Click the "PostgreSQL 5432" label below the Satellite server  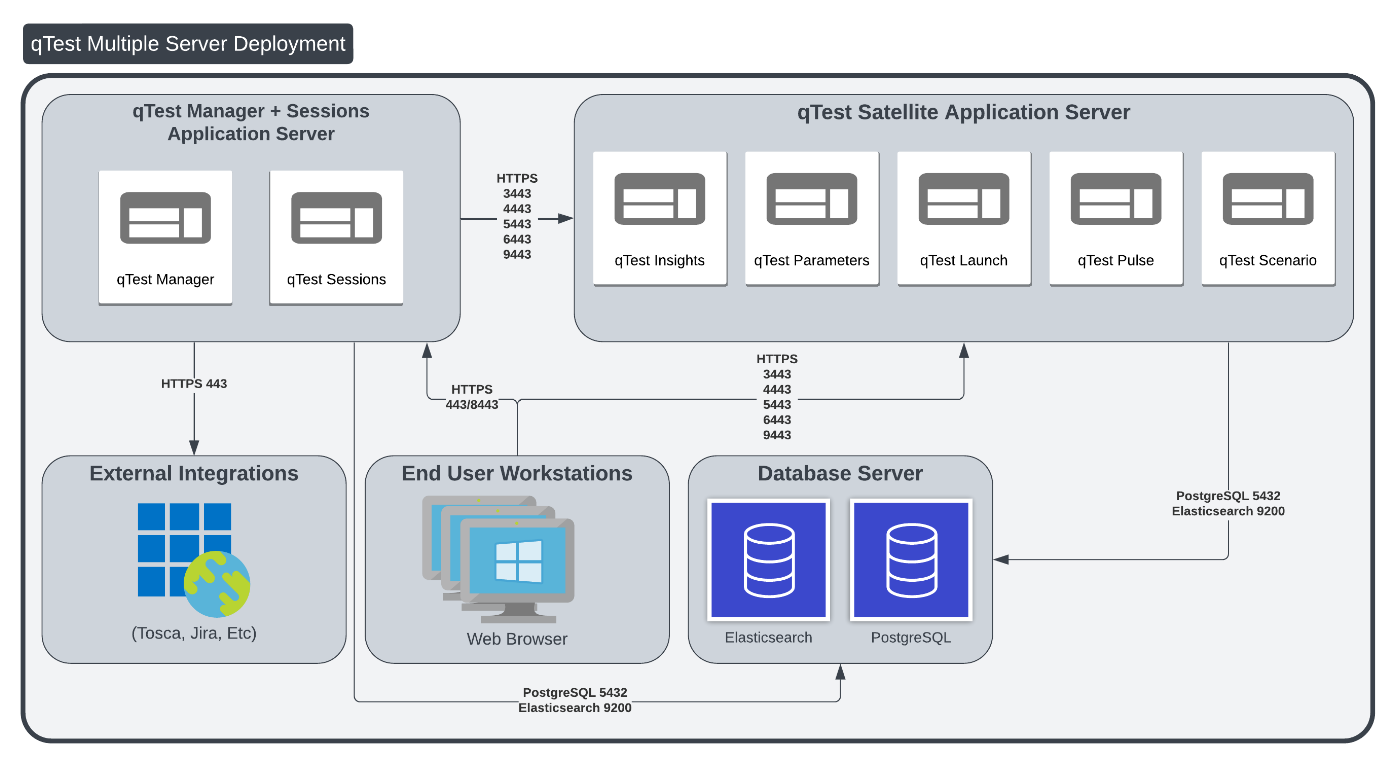[1228, 496]
